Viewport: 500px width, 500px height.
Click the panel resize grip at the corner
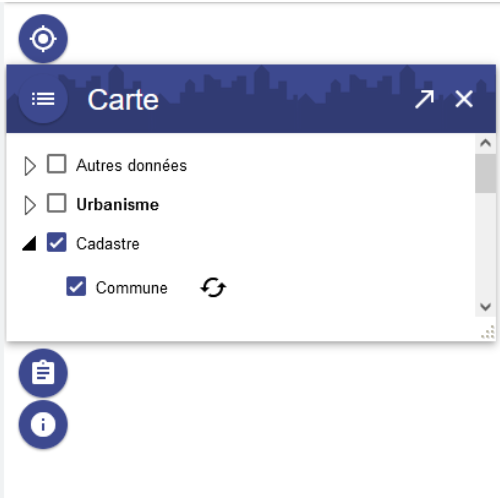tap(488, 332)
